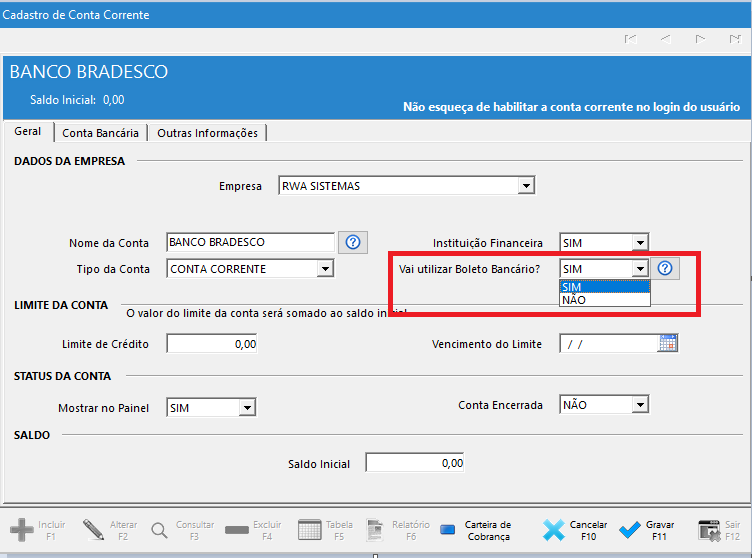The height and width of the screenshot is (558, 752).
Task: Expand the Mostrar no Painel dropdown
Action: pyautogui.click(x=247, y=408)
